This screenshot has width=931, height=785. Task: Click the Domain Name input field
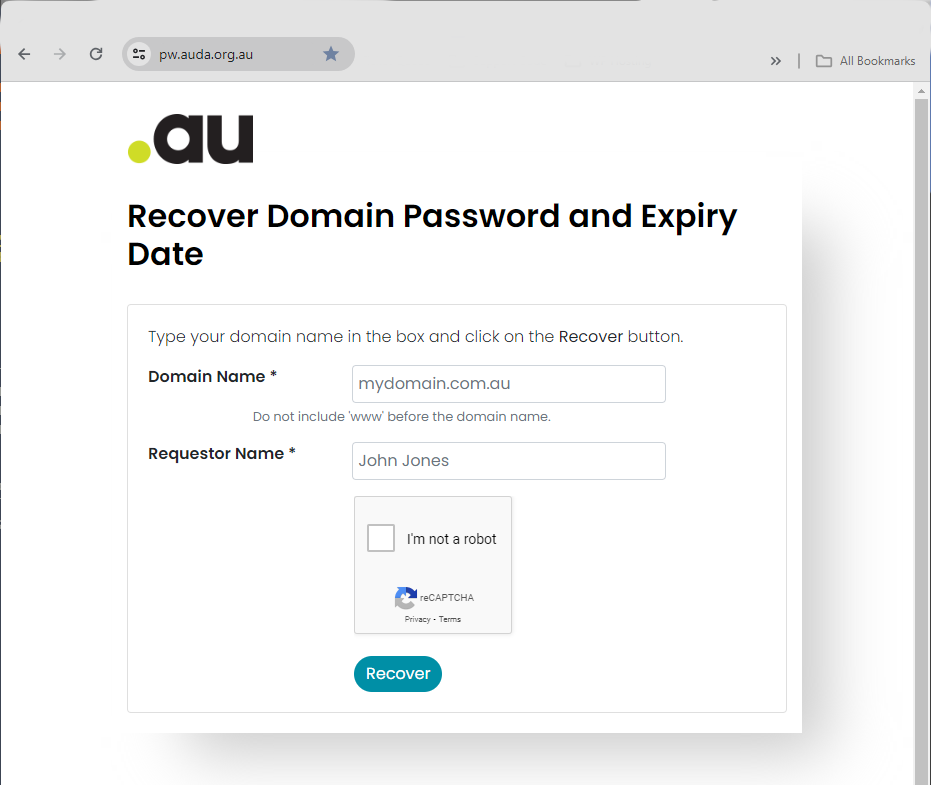pos(508,384)
